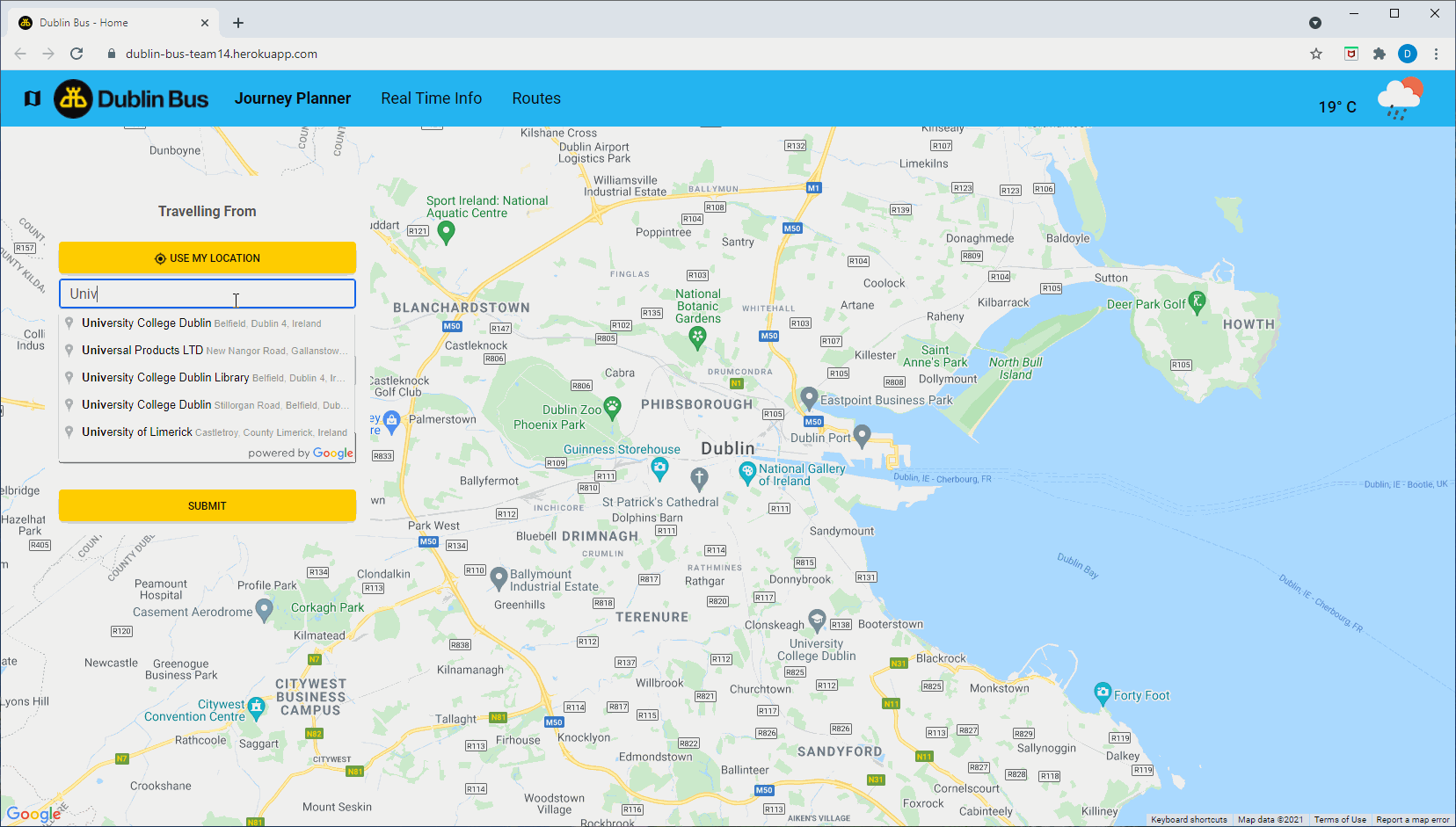Click the BLANCHARDSTOWN label on map
Viewport: 1456px width, 827px height.
pyautogui.click(x=462, y=308)
